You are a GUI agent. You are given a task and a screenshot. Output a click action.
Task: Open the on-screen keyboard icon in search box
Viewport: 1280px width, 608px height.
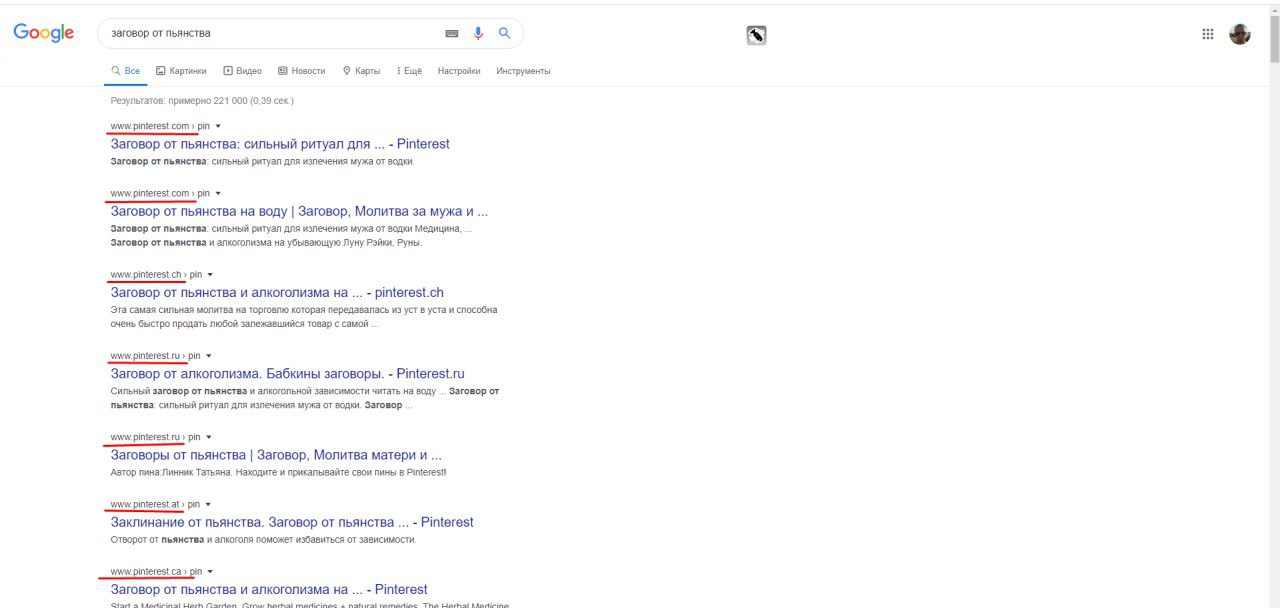452,33
